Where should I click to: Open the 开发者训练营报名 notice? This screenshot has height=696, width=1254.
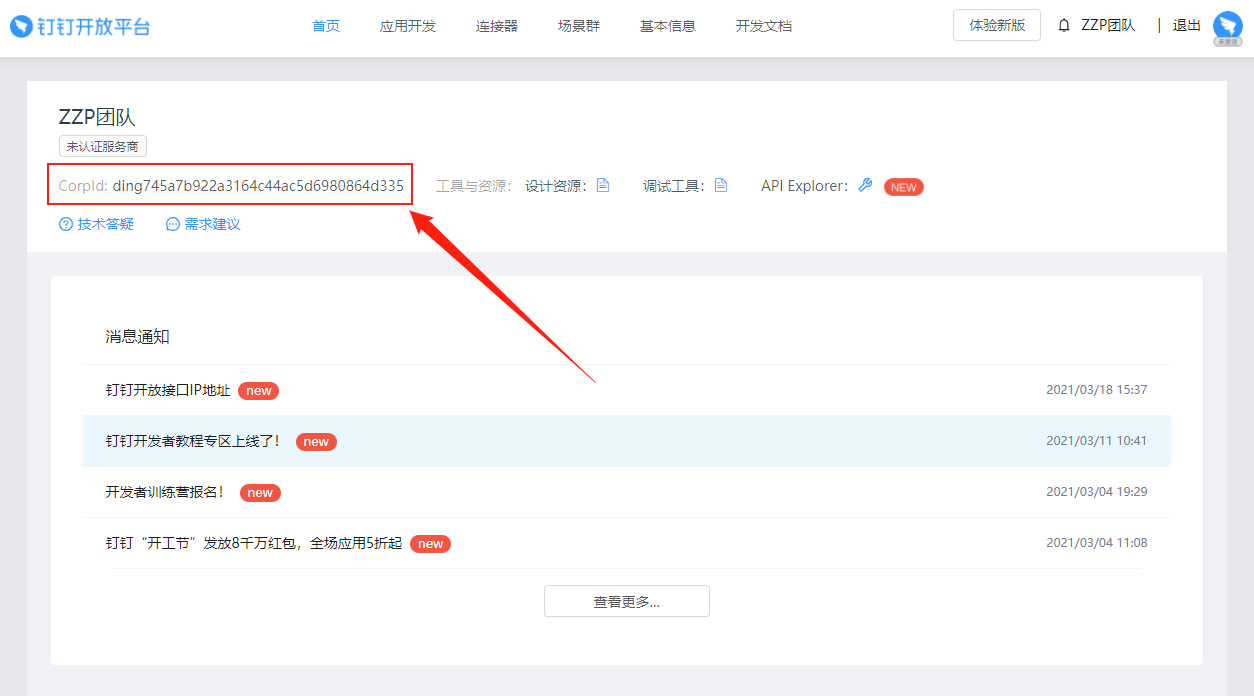[x=163, y=492]
